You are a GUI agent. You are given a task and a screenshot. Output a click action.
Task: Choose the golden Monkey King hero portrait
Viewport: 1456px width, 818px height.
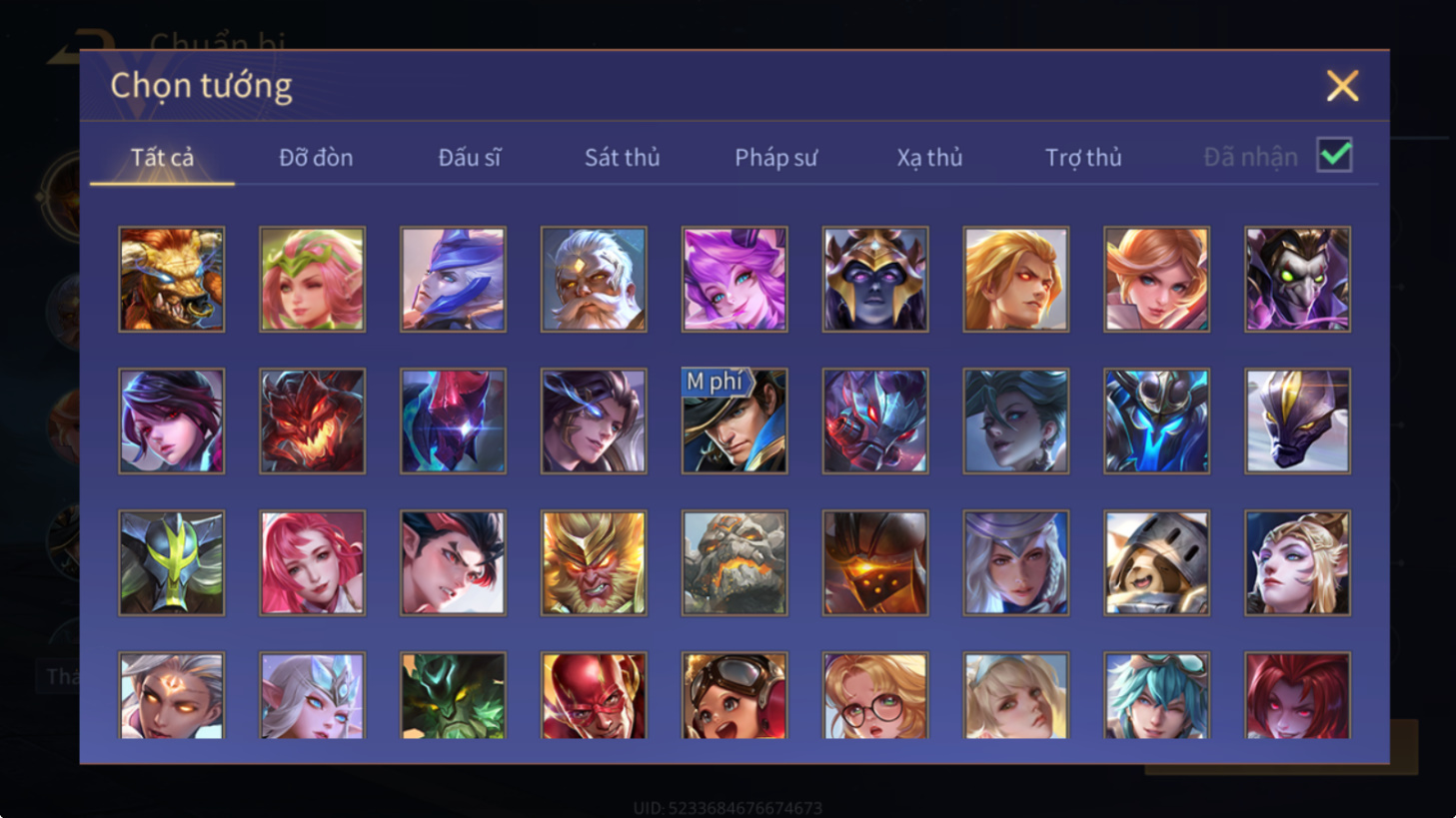[594, 562]
